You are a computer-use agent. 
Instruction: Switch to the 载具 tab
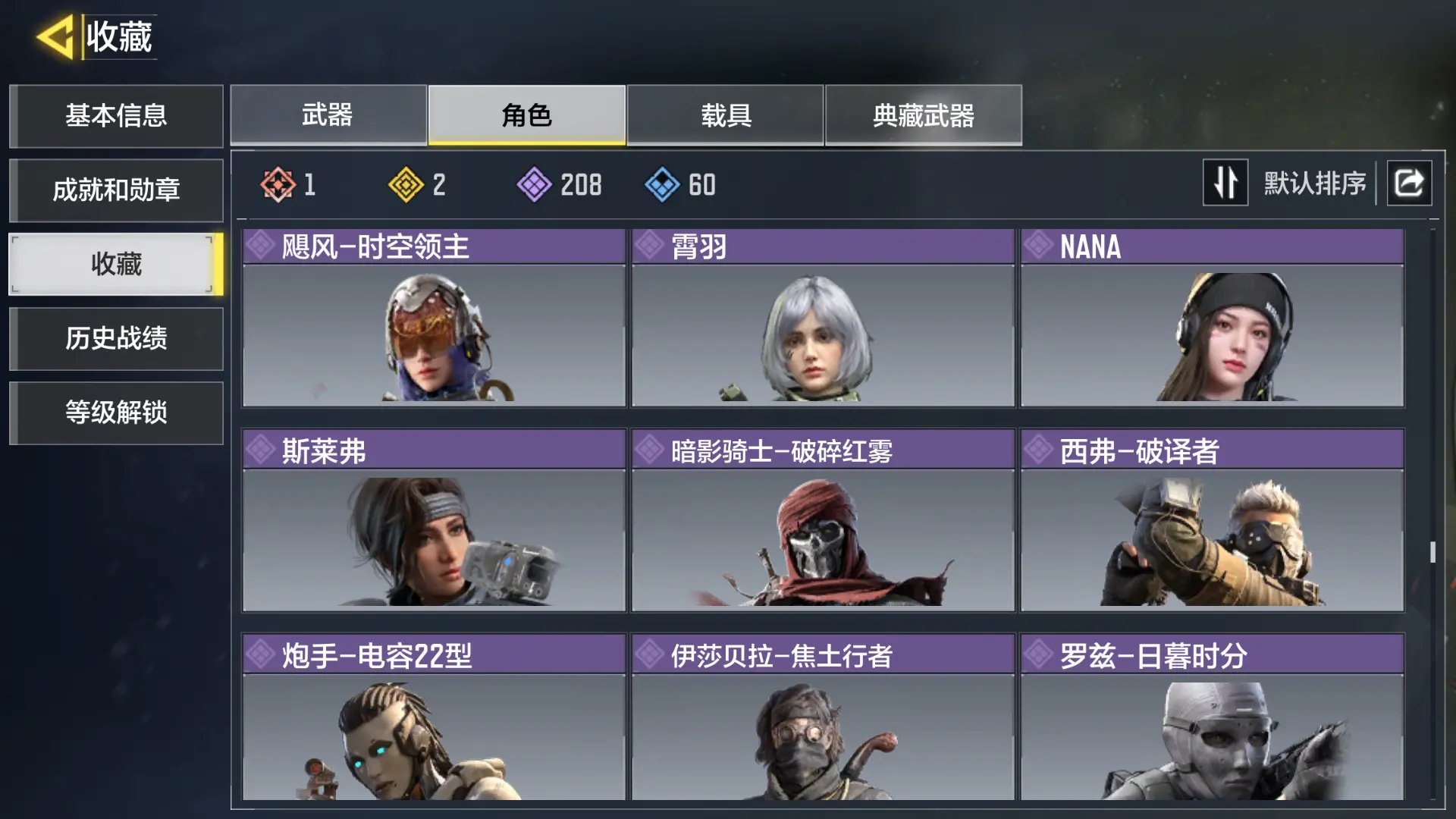coord(725,115)
